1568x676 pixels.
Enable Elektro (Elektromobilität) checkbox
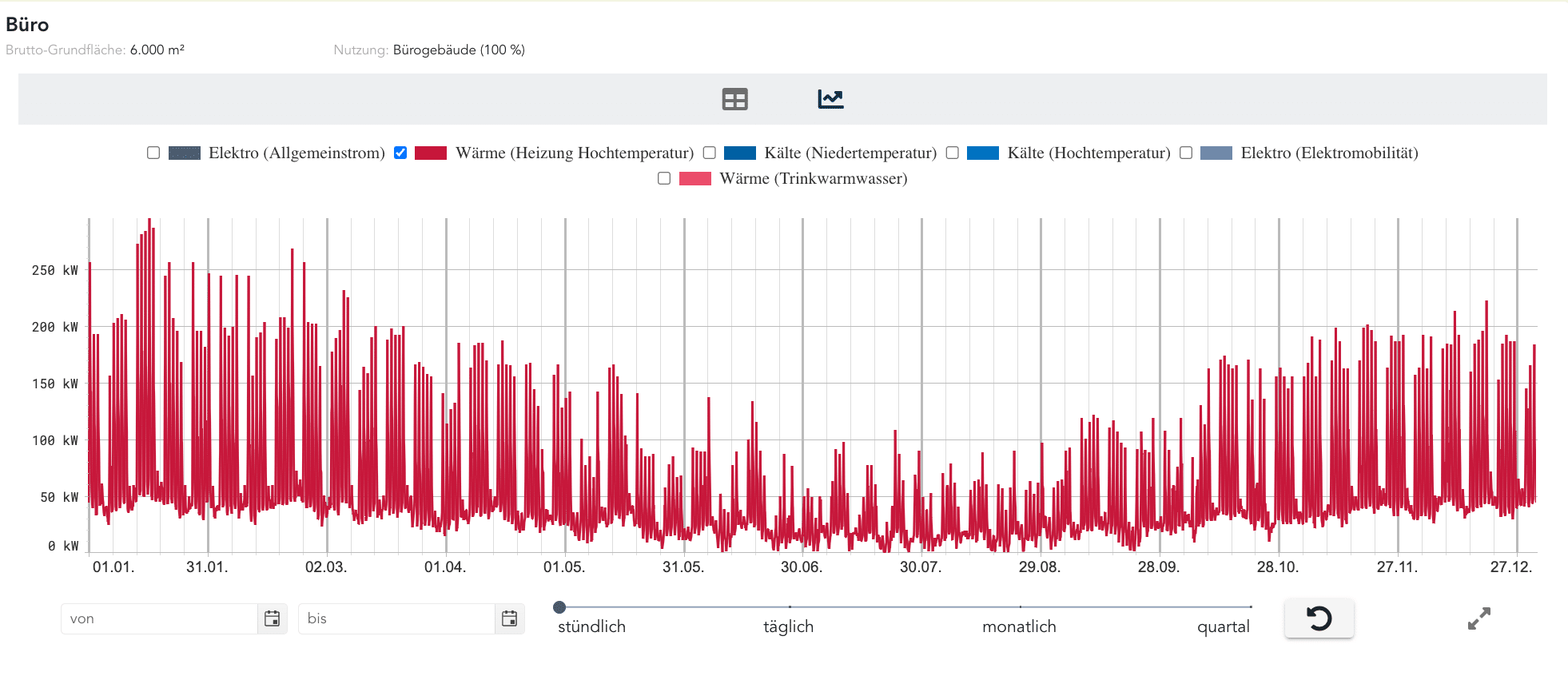coord(1186,153)
